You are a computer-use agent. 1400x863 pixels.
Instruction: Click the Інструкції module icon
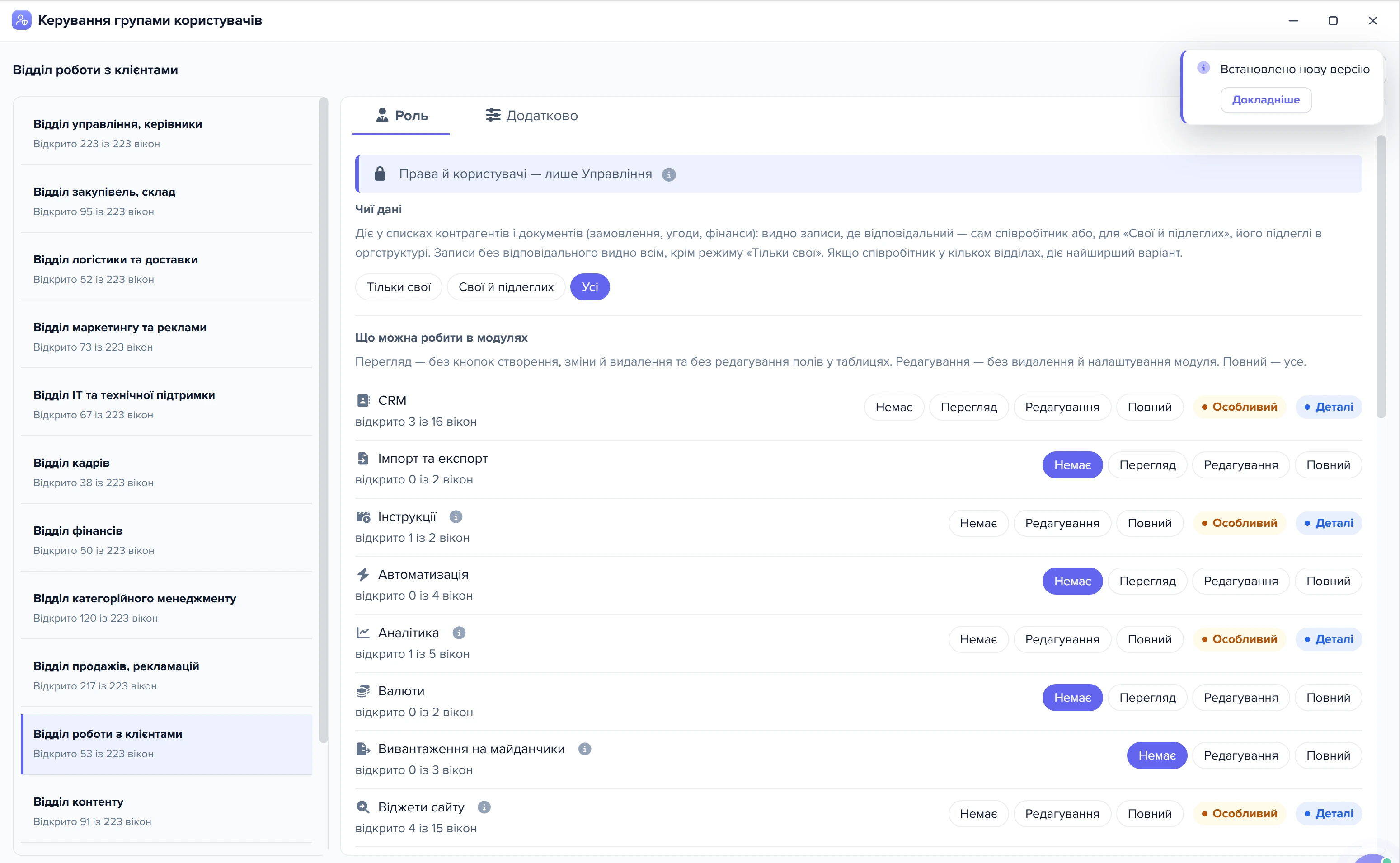tap(363, 516)
